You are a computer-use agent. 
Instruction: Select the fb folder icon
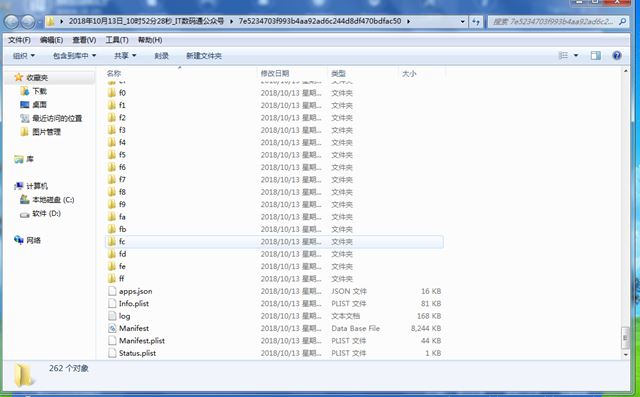[111, 229]
